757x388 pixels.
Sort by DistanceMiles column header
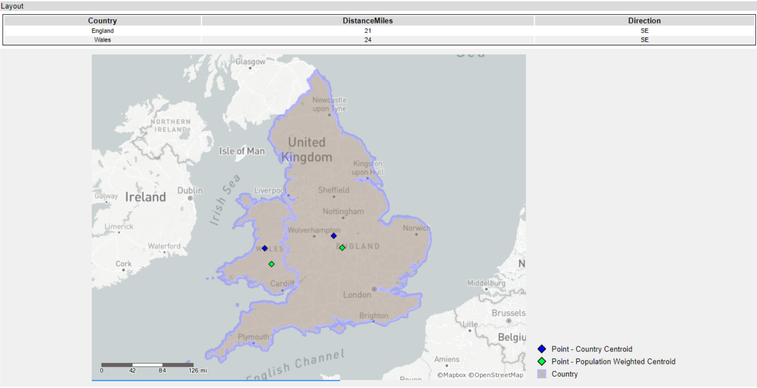coord(368,21)
